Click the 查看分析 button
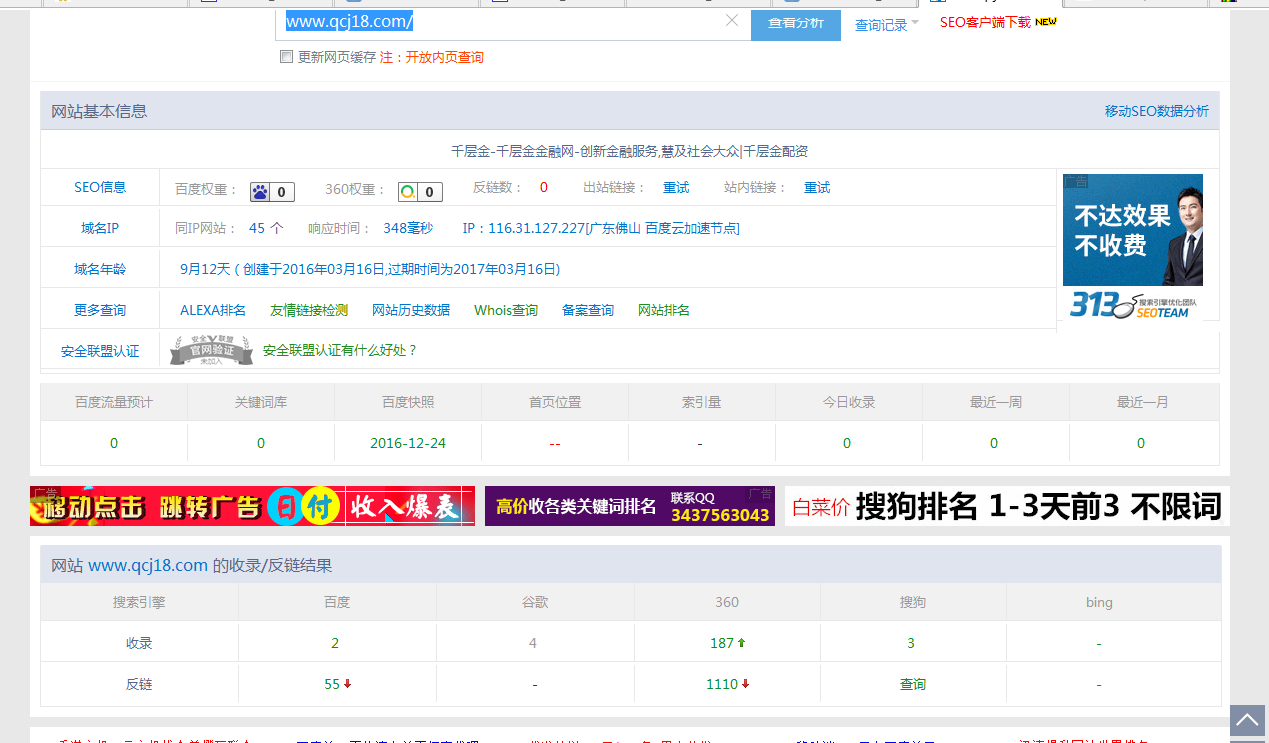This screenshot has width=1269, height=743. click(x=796, y=23)
